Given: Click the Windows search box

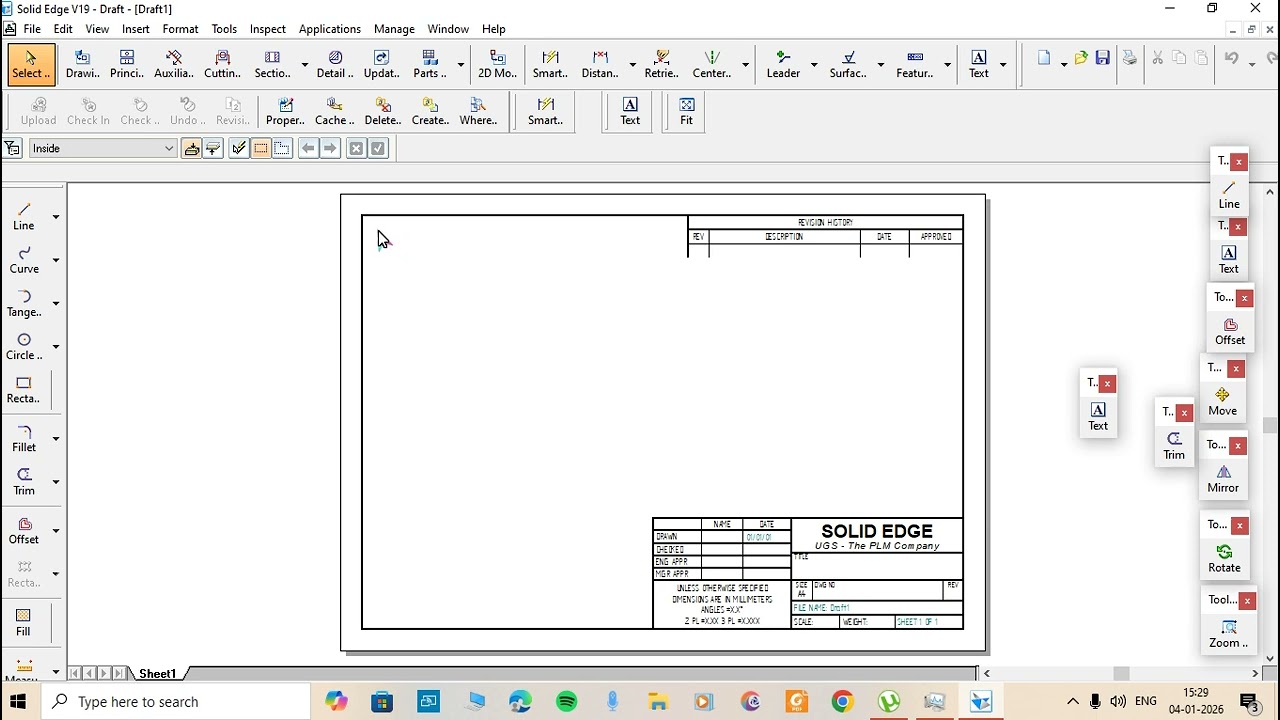Looking at the screenshot, I should tap(178, 702).
